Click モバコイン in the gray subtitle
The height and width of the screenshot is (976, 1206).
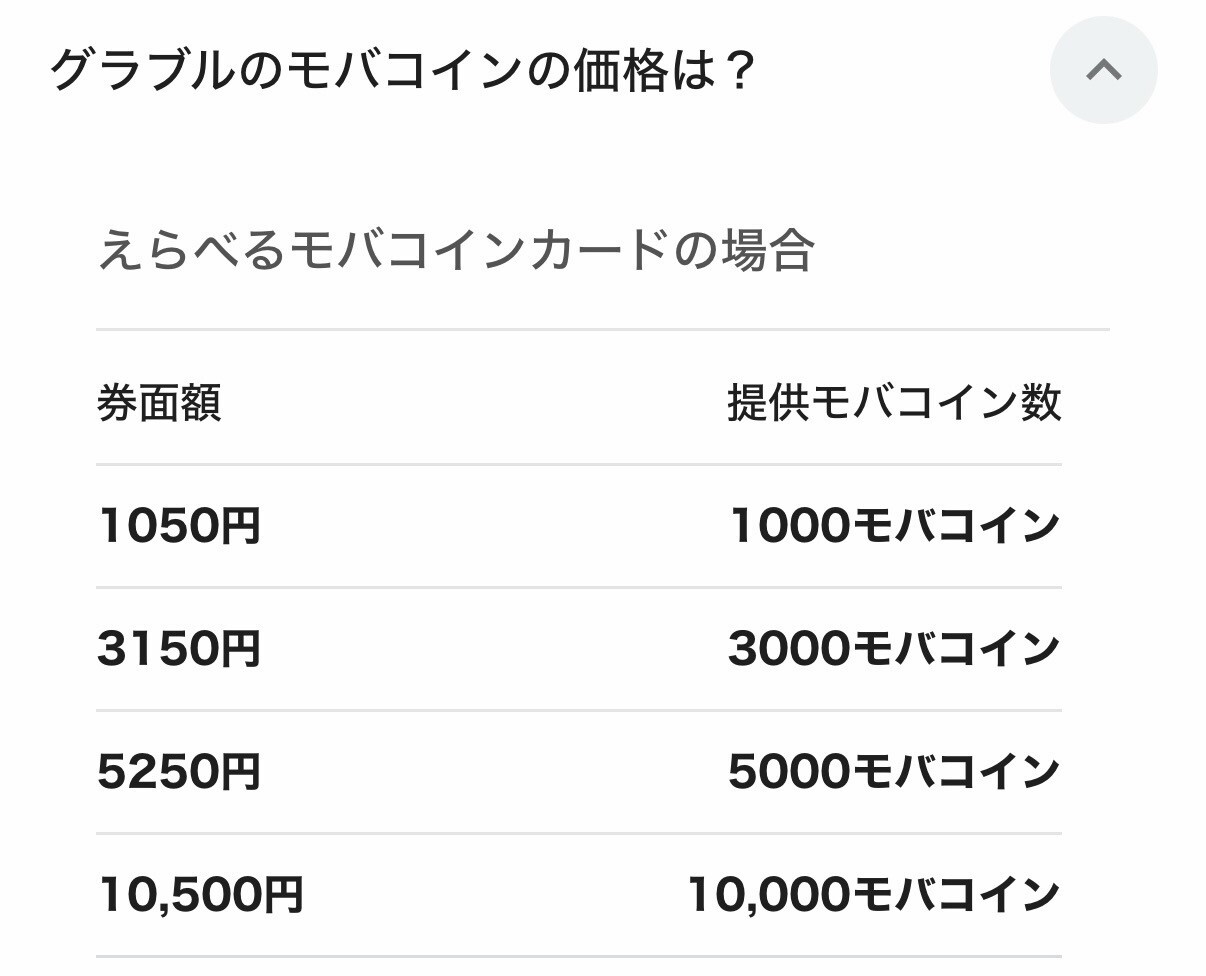(x=400, y=250)
